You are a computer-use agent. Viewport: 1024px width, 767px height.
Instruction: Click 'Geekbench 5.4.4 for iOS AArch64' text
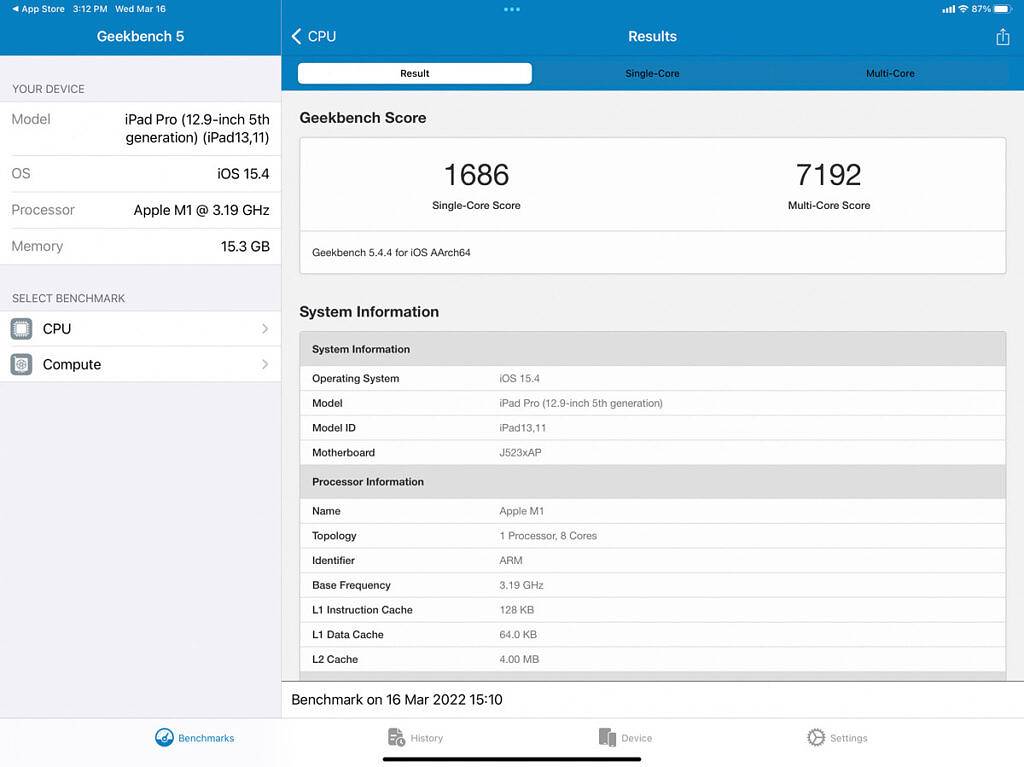391,252
